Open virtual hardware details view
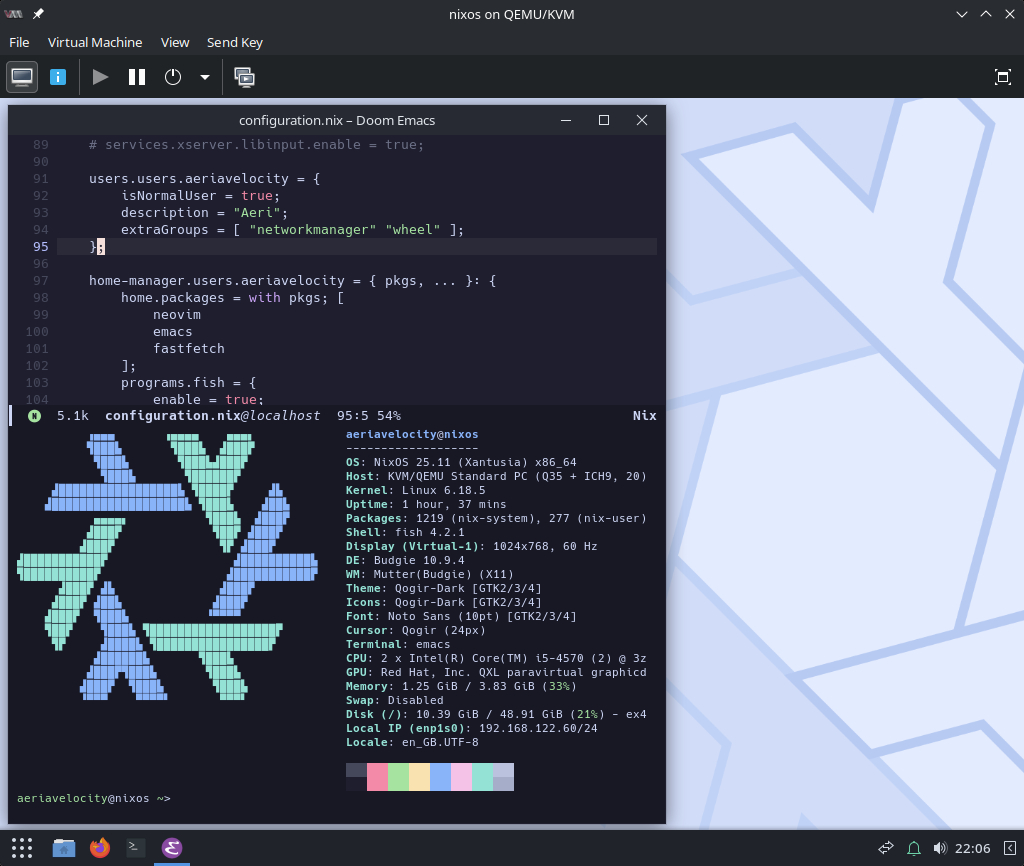 pos(58,77)
